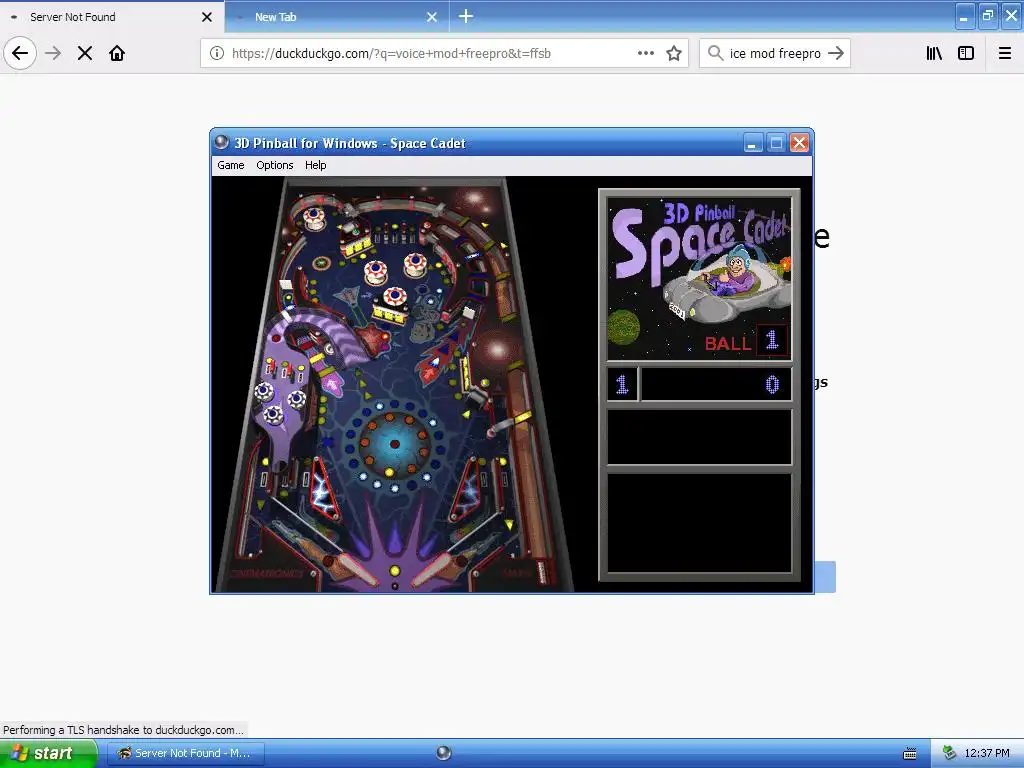Click the BALL number display
The height and width of the screenshot is (768, 1024).
[772, 340]
